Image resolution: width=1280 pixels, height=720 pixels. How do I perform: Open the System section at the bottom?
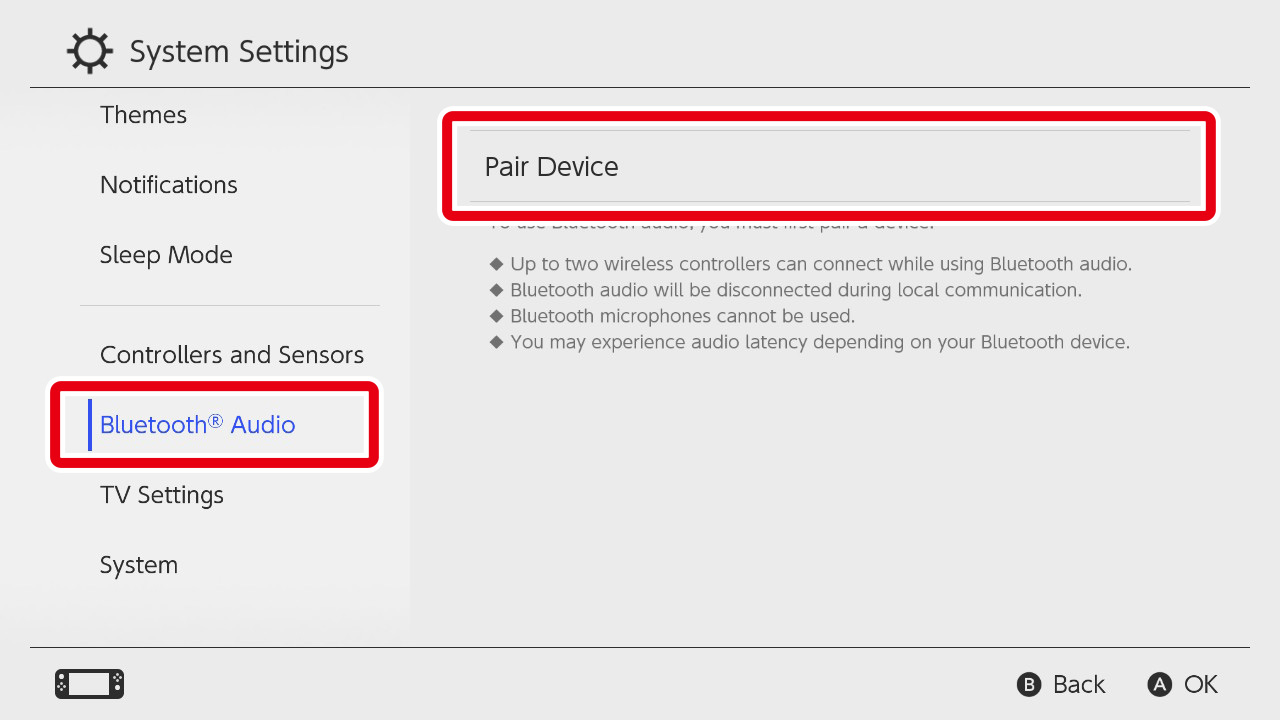point(139,564)
